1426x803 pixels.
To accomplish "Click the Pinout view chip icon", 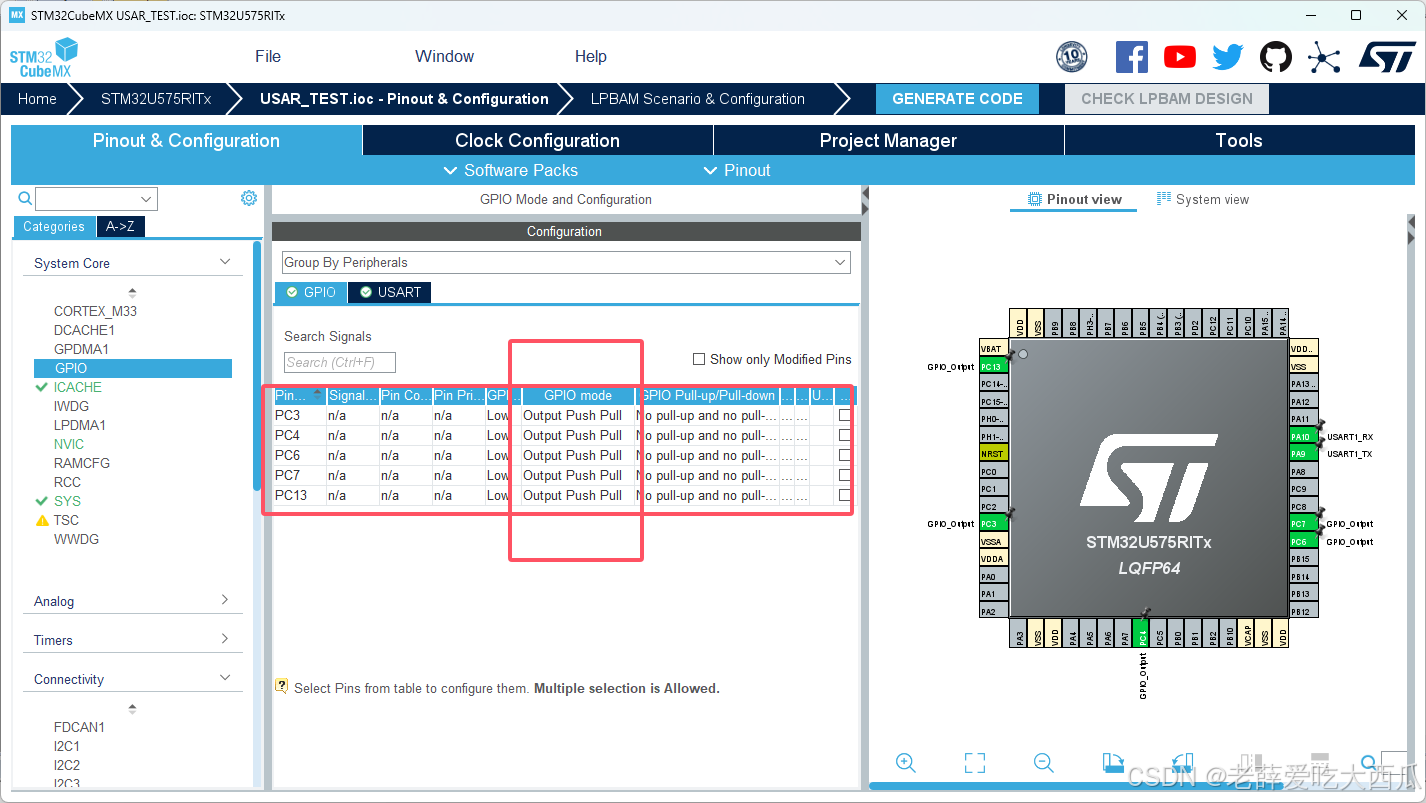I will pos(1035,199).
